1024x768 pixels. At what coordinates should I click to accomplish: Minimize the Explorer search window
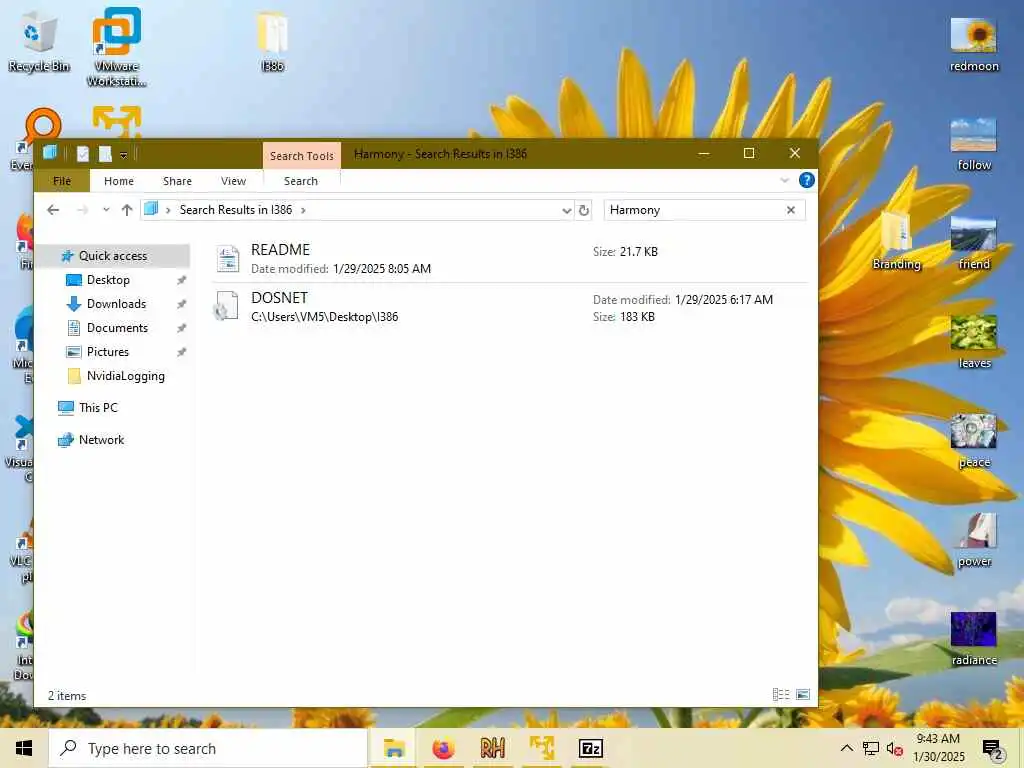tap(704, 153)
